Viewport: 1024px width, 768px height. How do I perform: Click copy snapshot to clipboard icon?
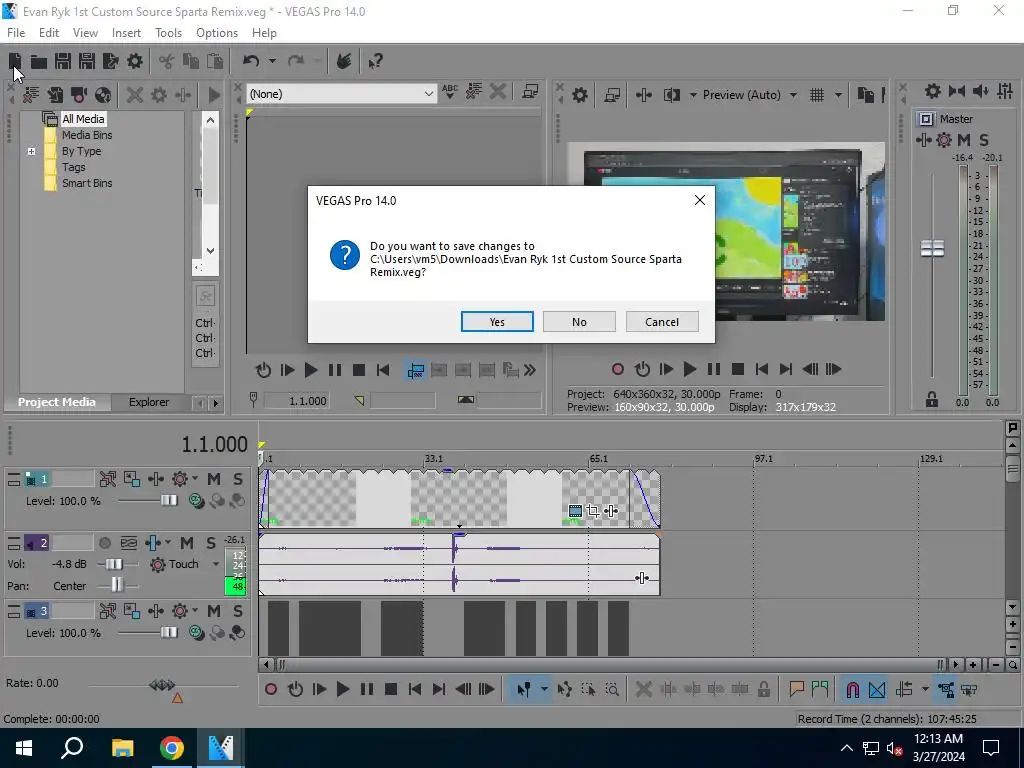tap(865, 95)
